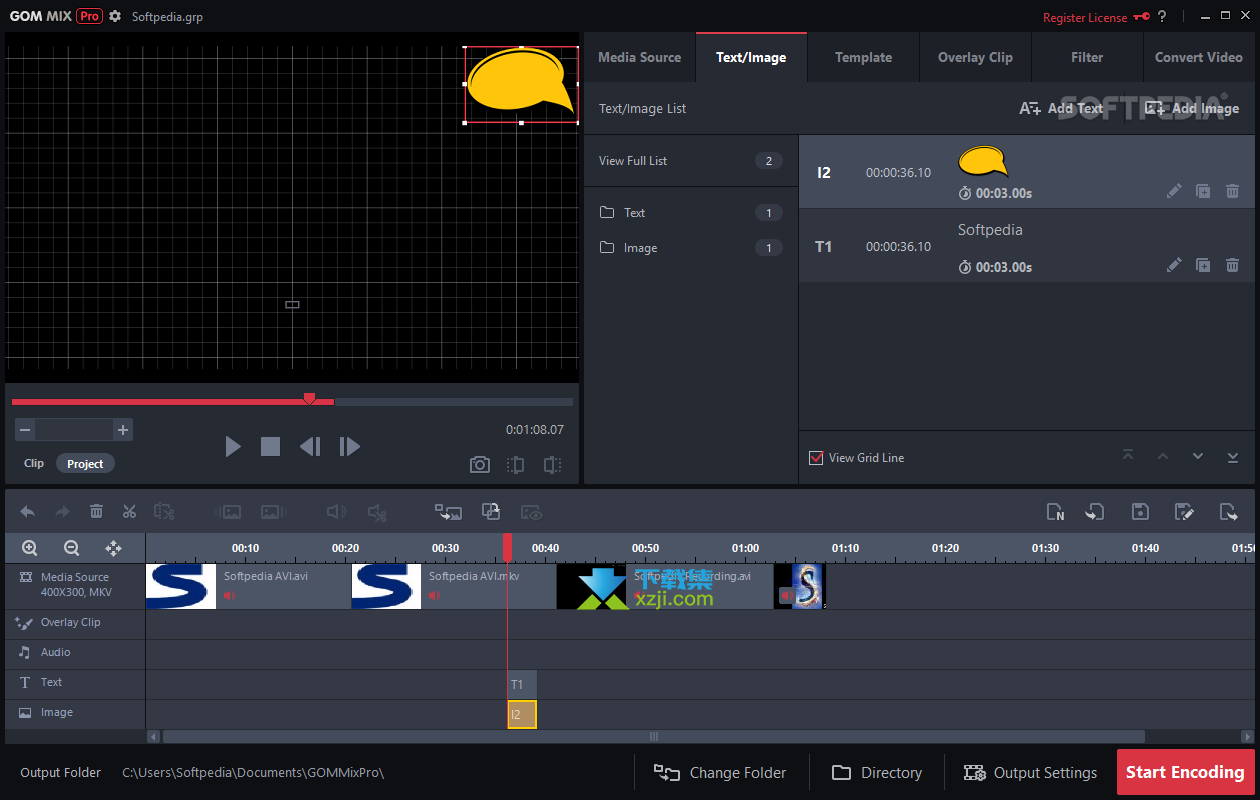Move selected item to top of list
The image size is (1260, 800).
click(1128, 456)
